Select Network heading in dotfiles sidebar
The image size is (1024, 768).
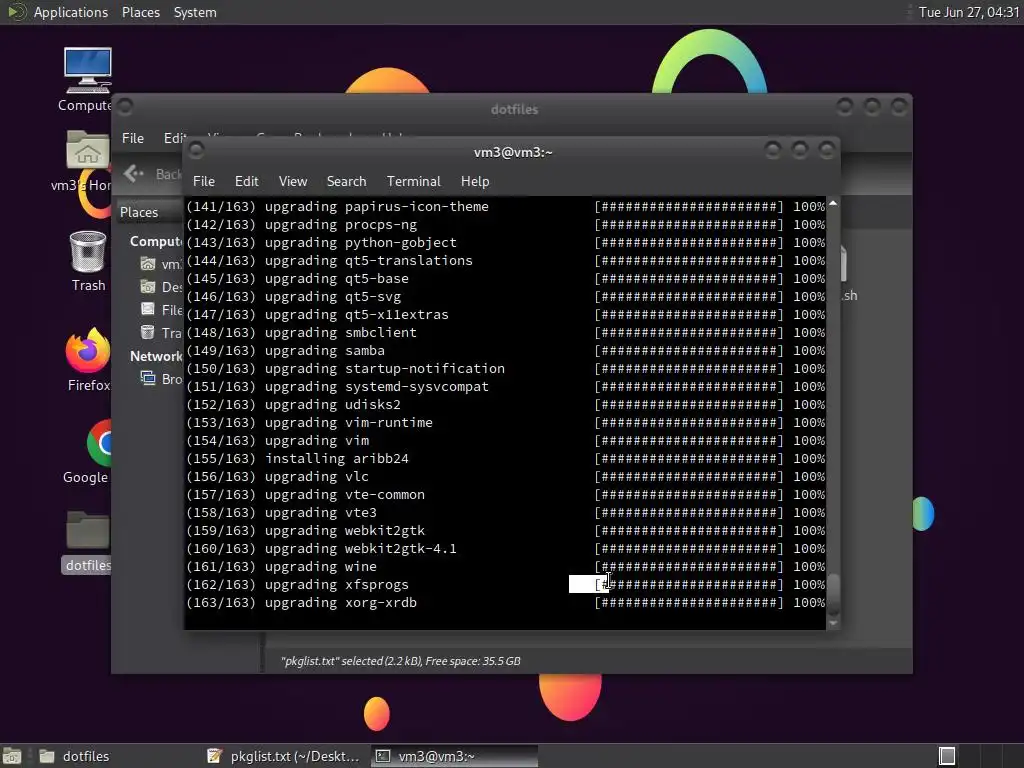pyautogui.click(x=155, y=356)
